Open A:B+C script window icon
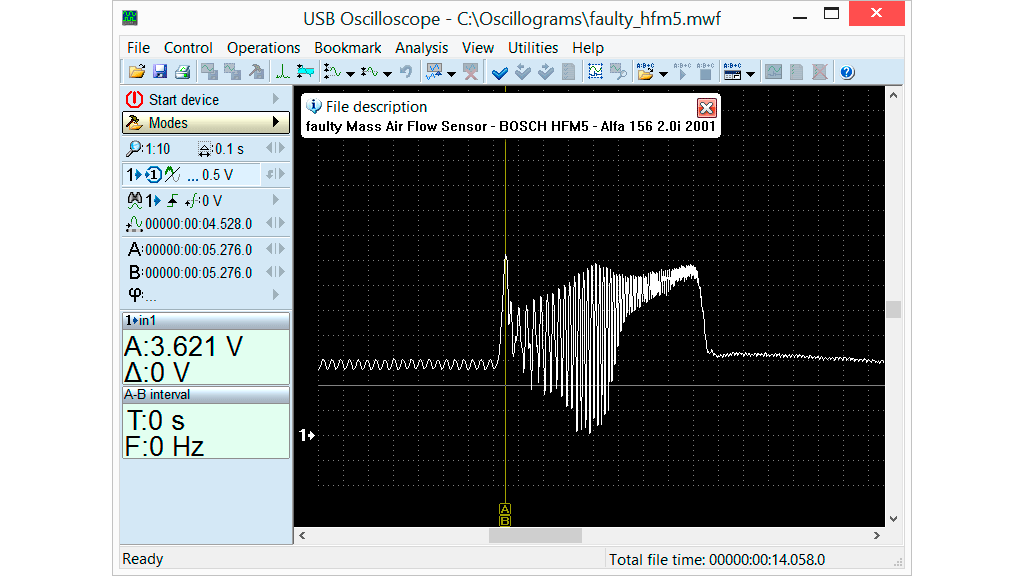Viewport: 1024px width, 576px height. tap(732, 72)
